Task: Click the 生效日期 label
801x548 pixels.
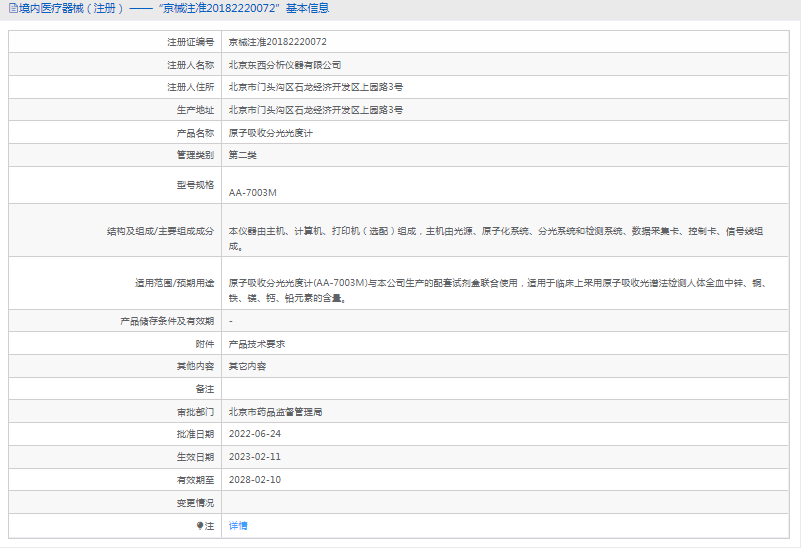Action: pos(195,457)
